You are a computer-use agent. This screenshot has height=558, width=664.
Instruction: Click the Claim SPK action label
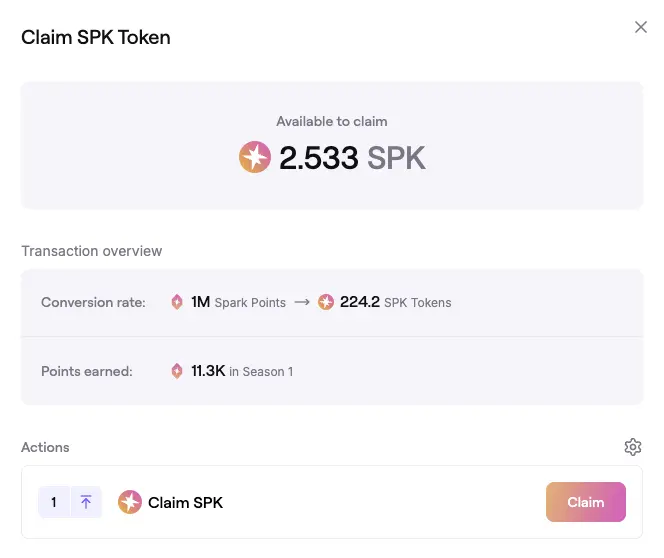click(185, 503)
